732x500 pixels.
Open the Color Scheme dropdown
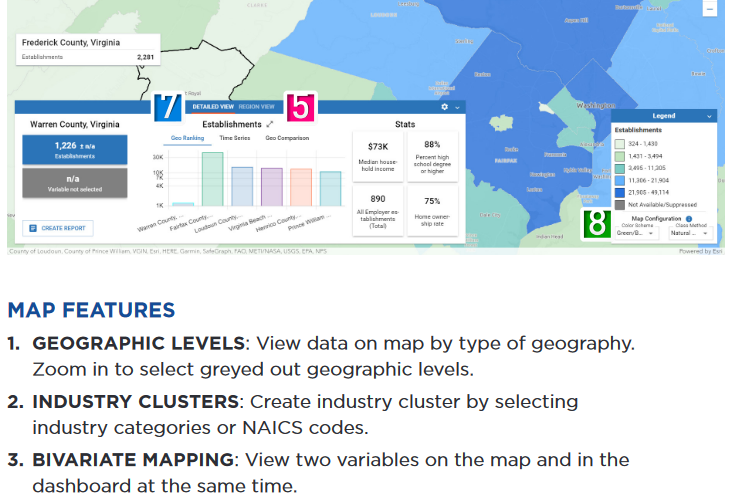[634, 232]
